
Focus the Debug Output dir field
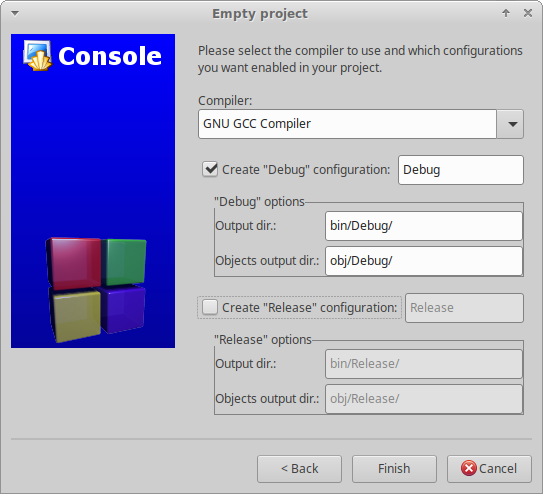(424, 226)
